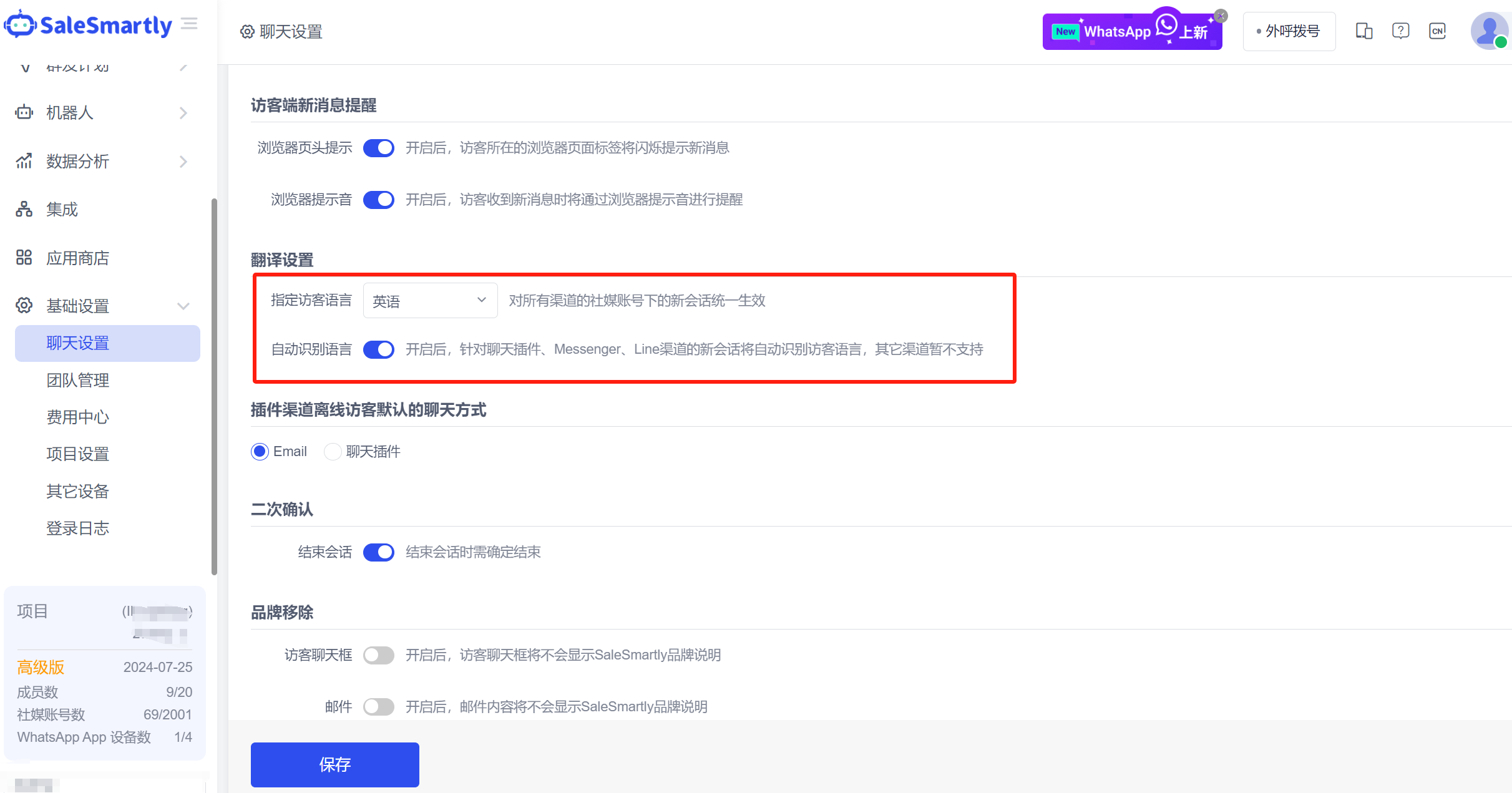Click the 集成 integration icon in sidebar

(x=24, y=209)
